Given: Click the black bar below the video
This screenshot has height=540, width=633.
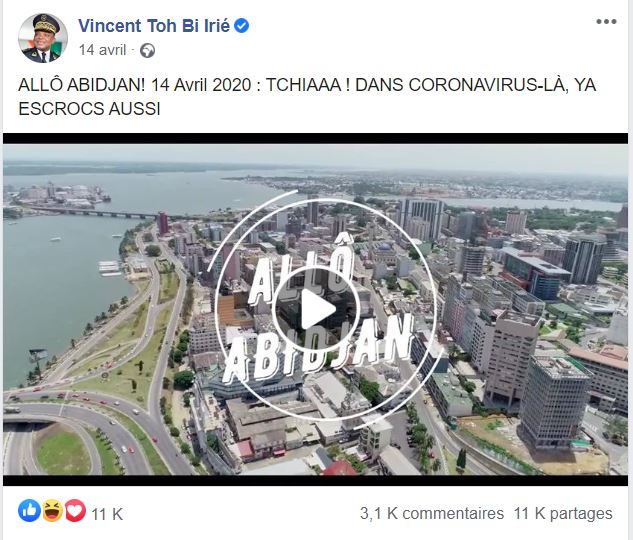Looking at the screenshot, I should point(315,480).
